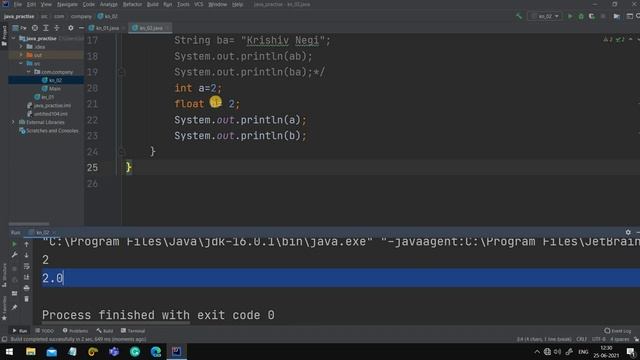Open the Build menu
The height and width of the screenshot is (360, 640).
coord(153,4)
